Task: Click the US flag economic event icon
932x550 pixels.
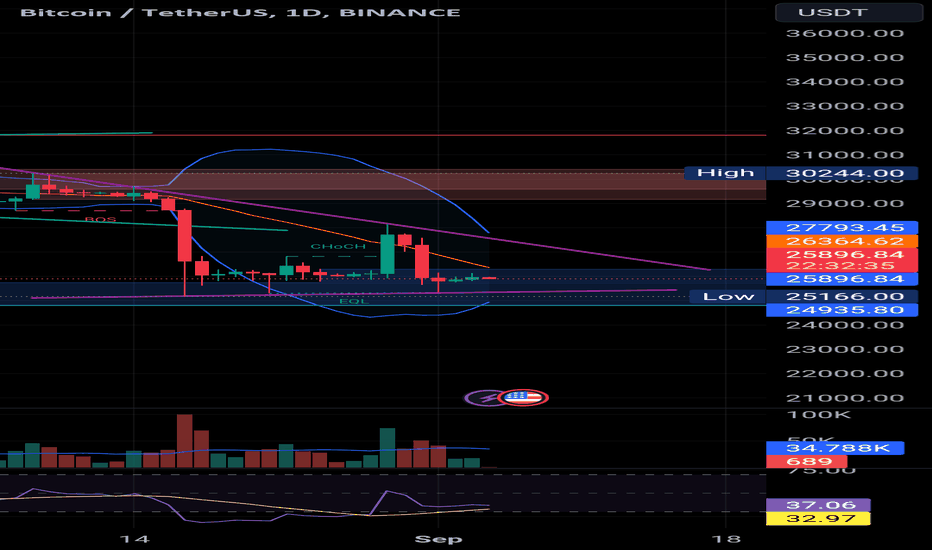Action: click(523, 397)
